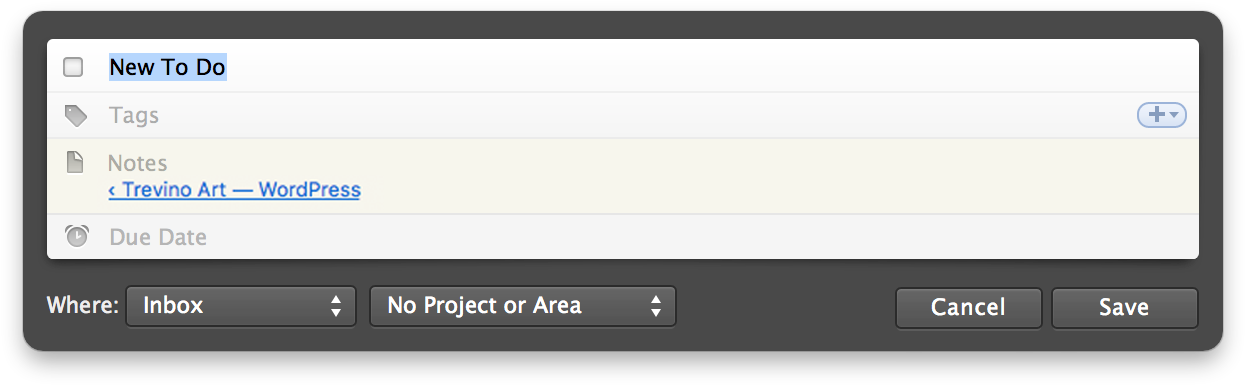The height and width of the screenshot is (385, 1245).
Task: Cancel the new to-do dialog
Action: click(968, 308)
